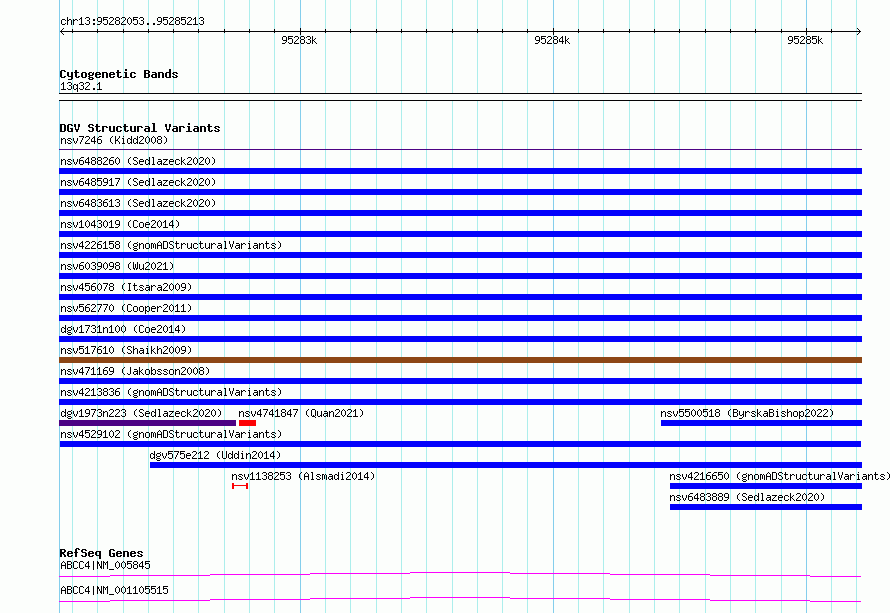Click the 95284k ruler position

click(x=552, y=40)
